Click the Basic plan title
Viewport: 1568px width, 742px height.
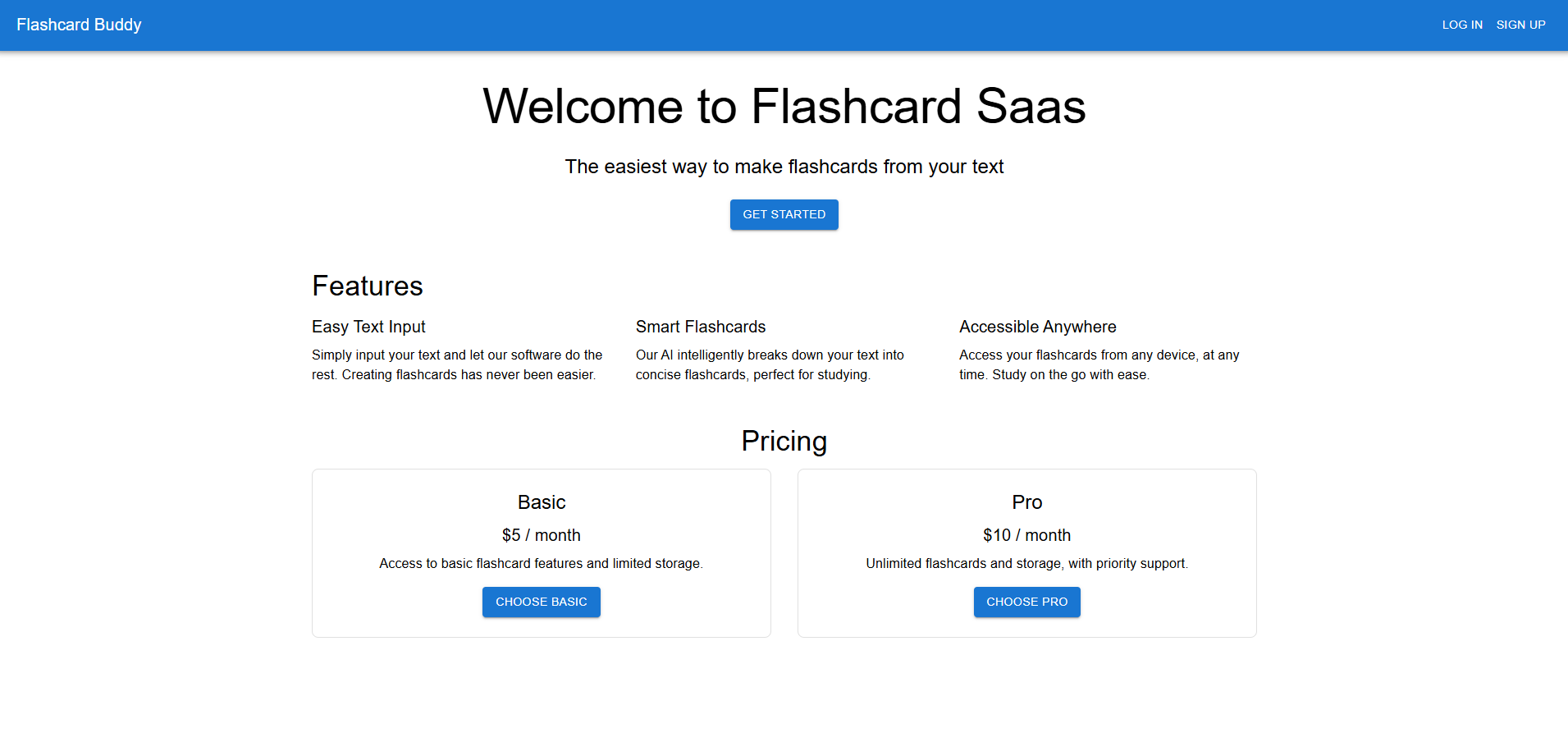click(x=541, y=502)
